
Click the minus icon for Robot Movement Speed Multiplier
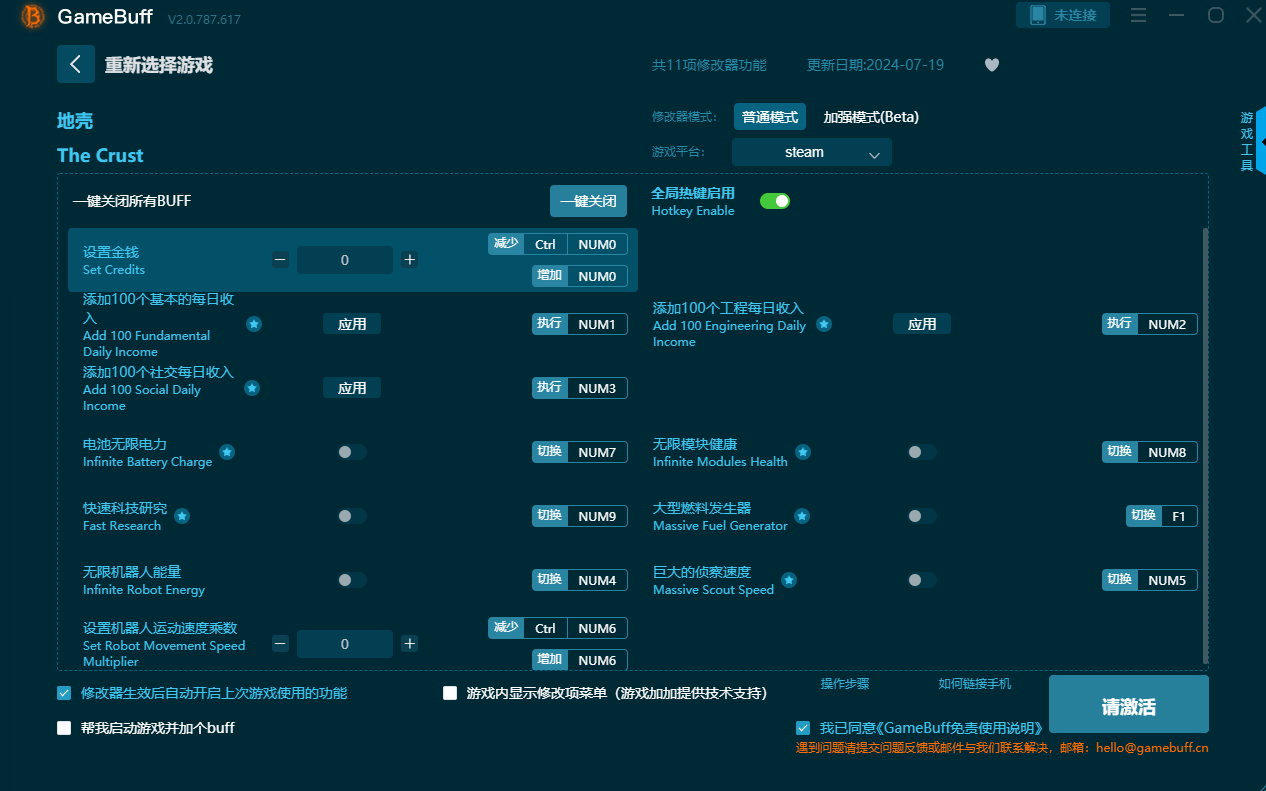click(x=281, y=644)
